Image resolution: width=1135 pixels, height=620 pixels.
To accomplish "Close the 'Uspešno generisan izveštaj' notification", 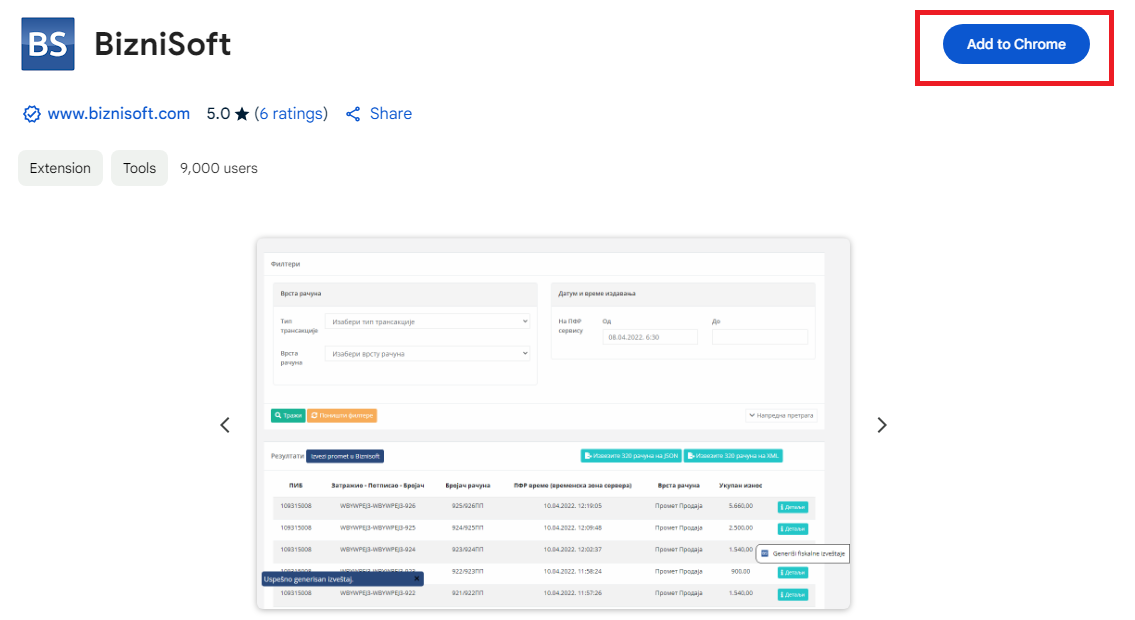I will click(417, 578).
